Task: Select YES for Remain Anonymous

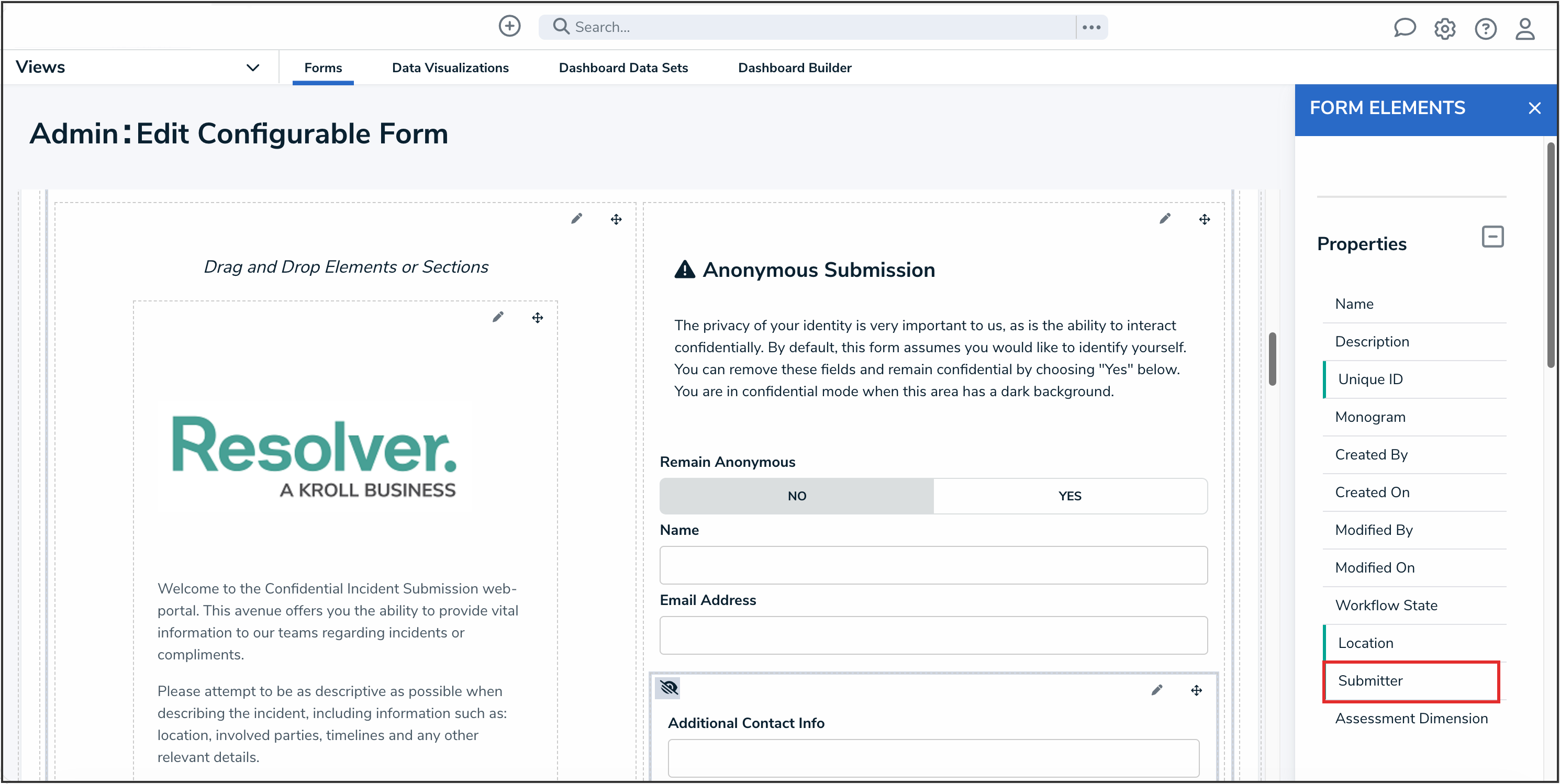Action: (1069, 496)
